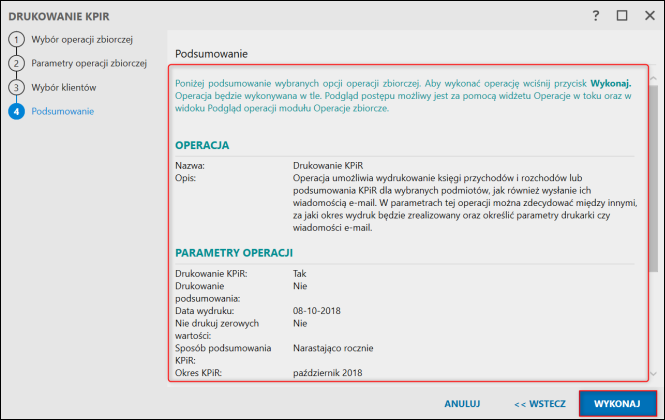The height and width of the screenshot is (420, 665).
Task: Click the 'Tak' value for Drukowanie KPiR
Action: [x=299, y=274]
